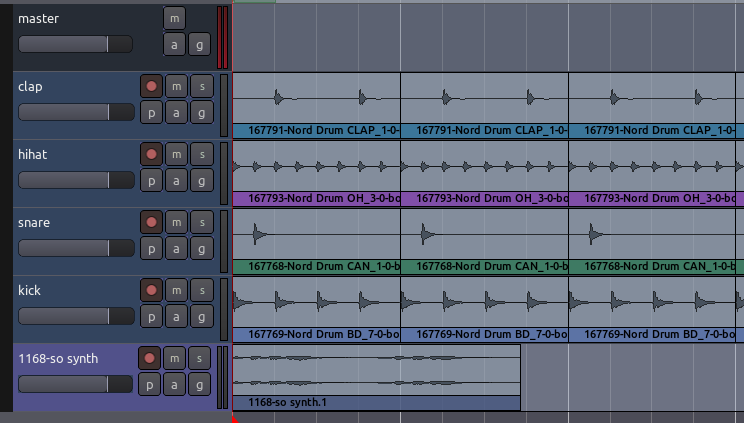Select the second Nord Drum CAN region
Viewport: 744px width, 423px height.
[484, 241]
